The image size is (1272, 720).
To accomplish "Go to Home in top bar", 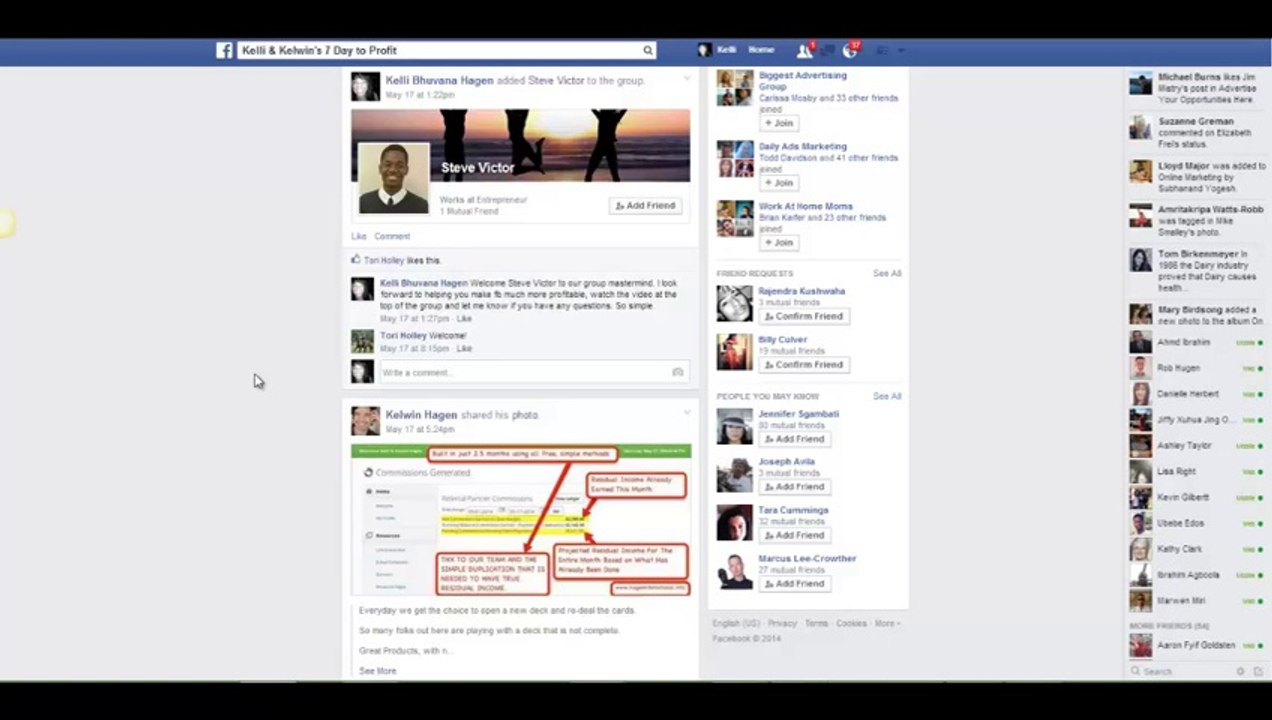I will point(761,50).
